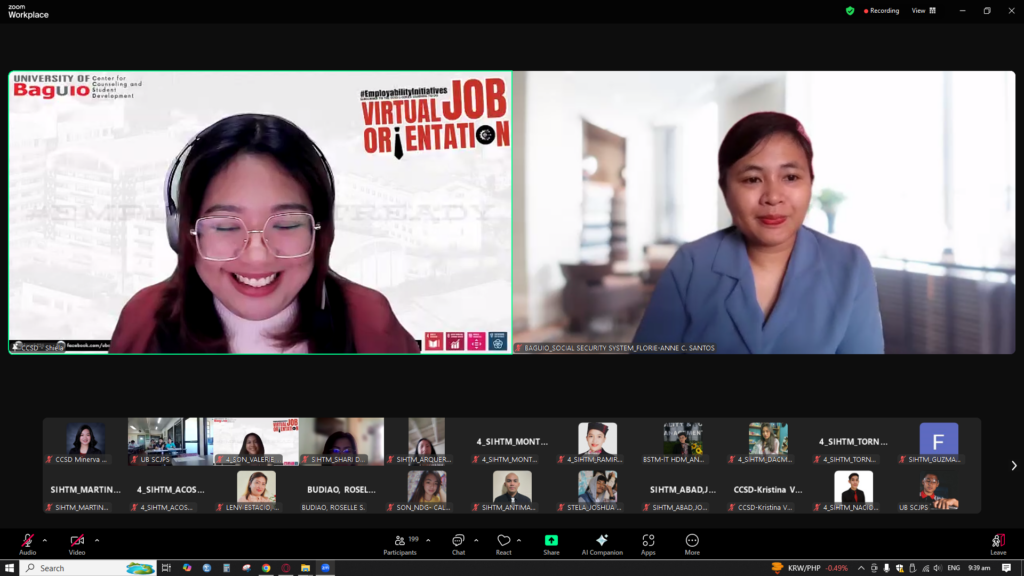This screenshot has height=576, width=1024.
Task: Open the Chat panel
Action: pyautogui.click(x=458, y=543)
